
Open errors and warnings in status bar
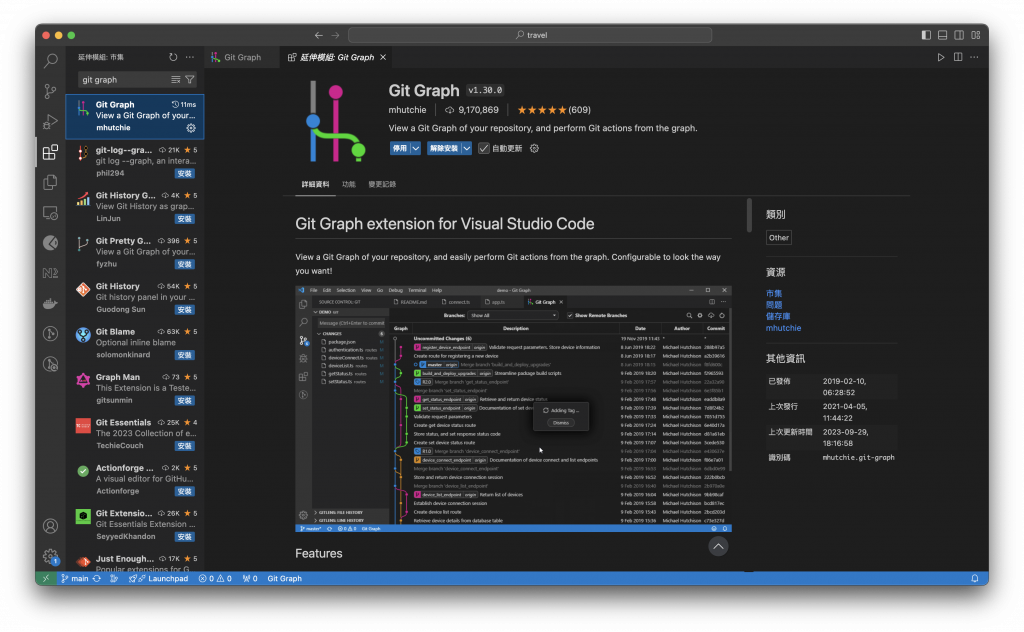pos(215,578)
